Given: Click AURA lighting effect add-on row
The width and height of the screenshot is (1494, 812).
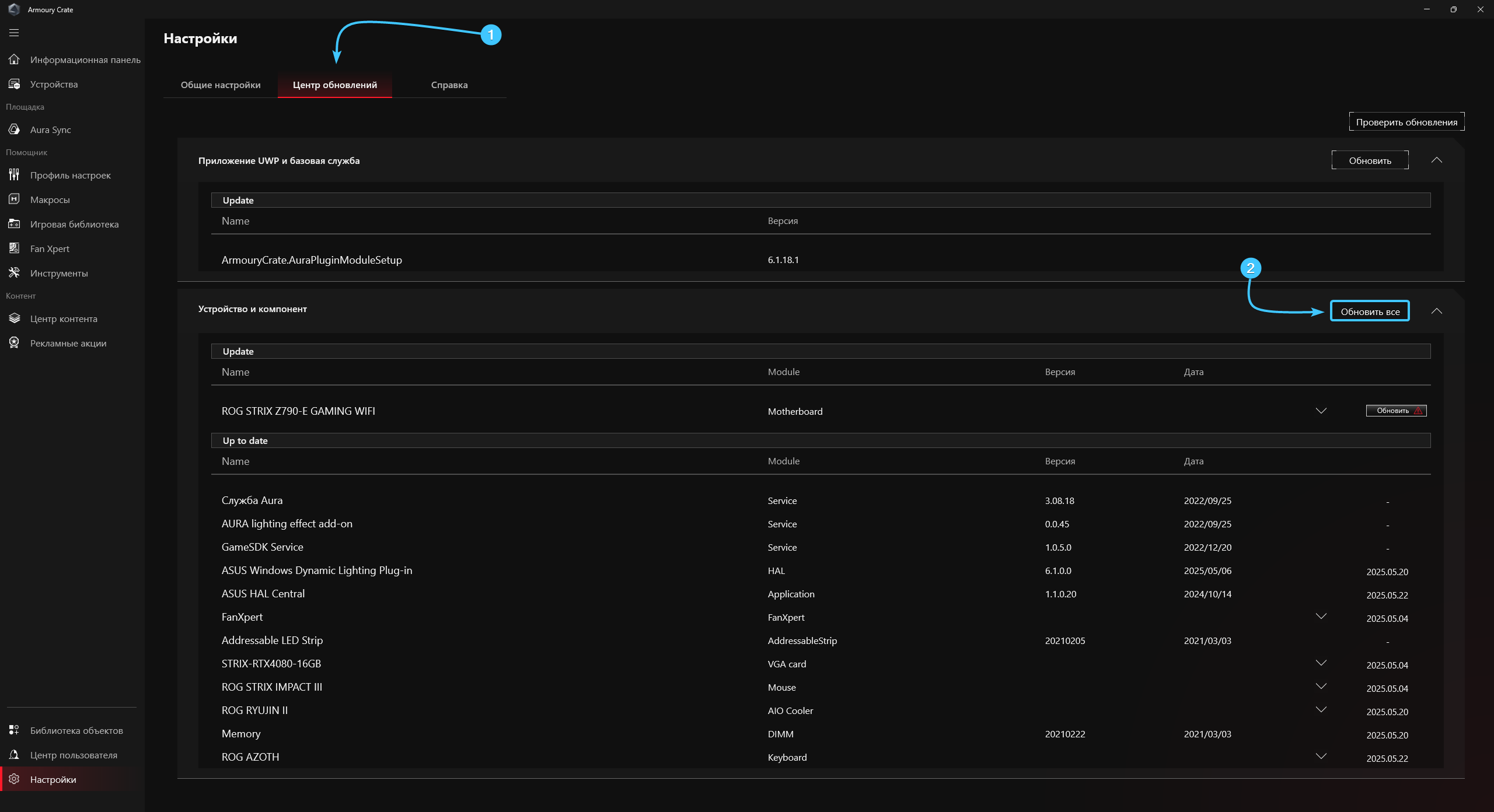Looking at the screenshot, I should pos(287,524).
